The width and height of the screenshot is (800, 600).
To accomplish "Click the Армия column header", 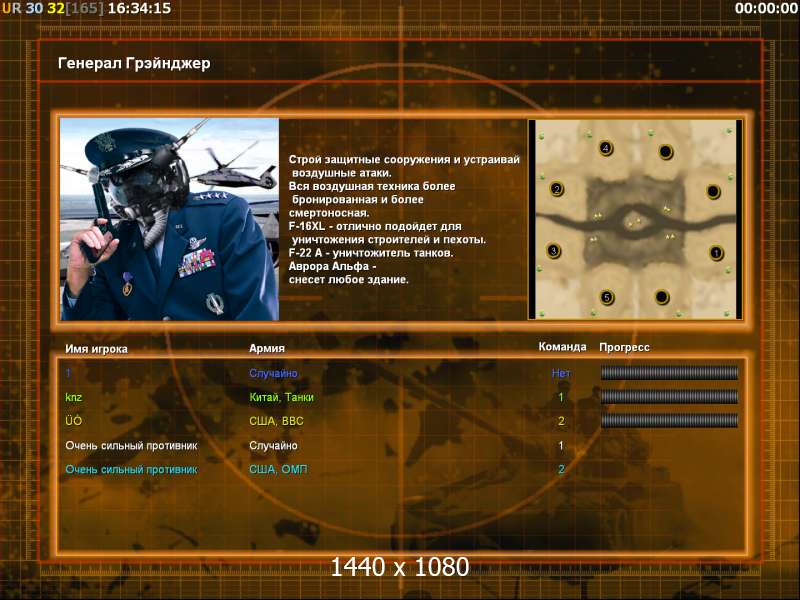I will [266, 348].
